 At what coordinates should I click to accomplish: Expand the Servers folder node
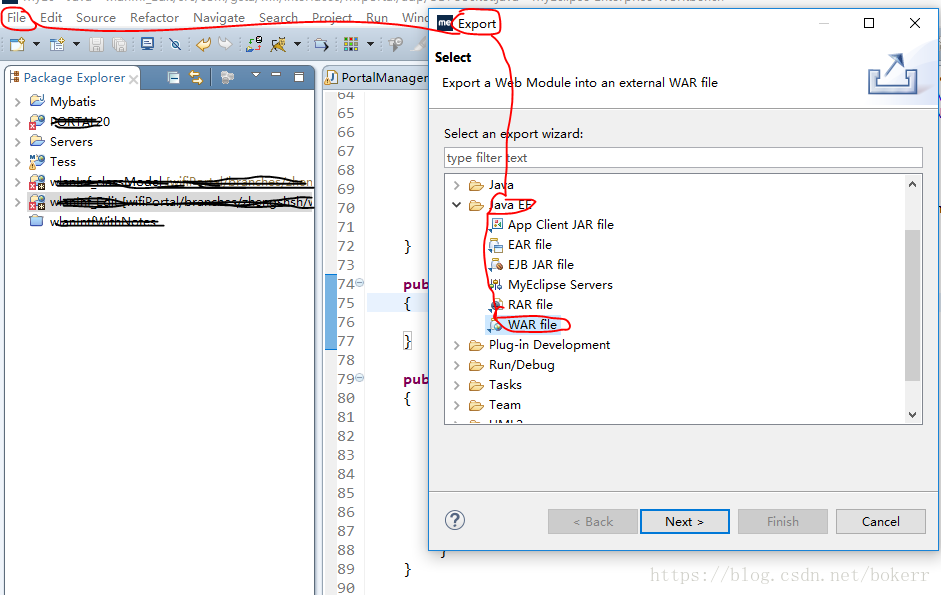coord(17,142)
